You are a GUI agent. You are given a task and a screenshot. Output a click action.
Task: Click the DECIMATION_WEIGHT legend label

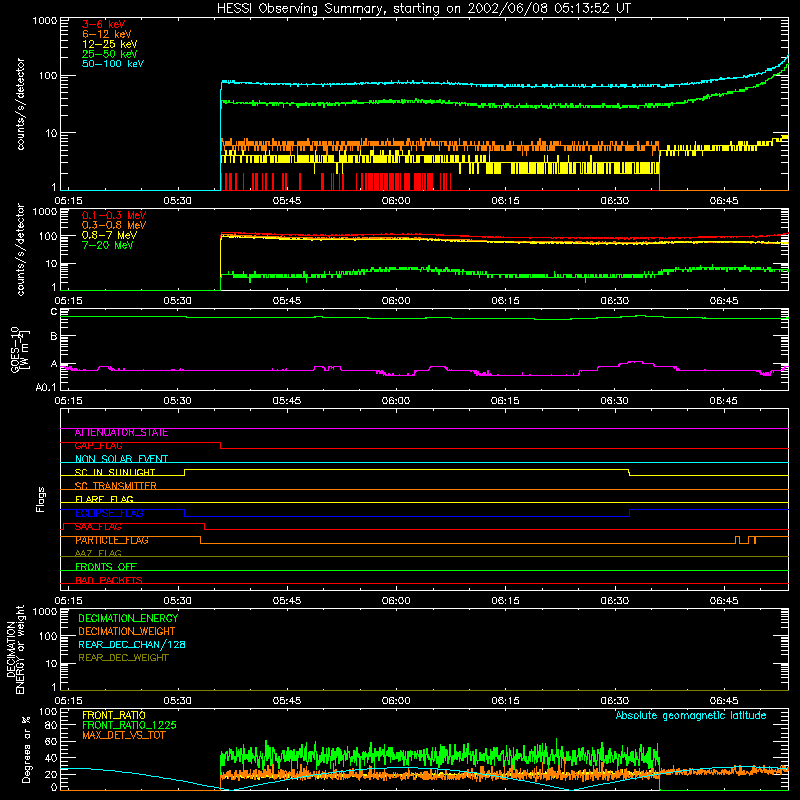pyautogui.click(x=127, y=631)
